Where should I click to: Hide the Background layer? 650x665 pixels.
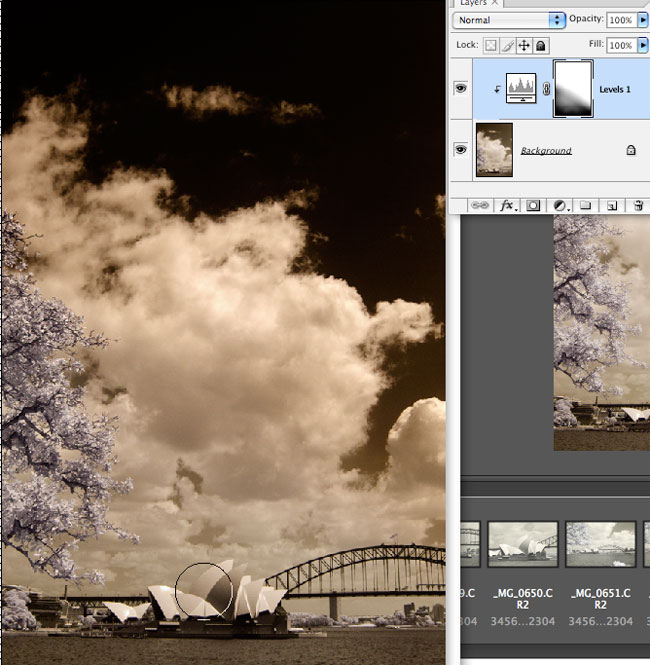click(x=460, y=148)
